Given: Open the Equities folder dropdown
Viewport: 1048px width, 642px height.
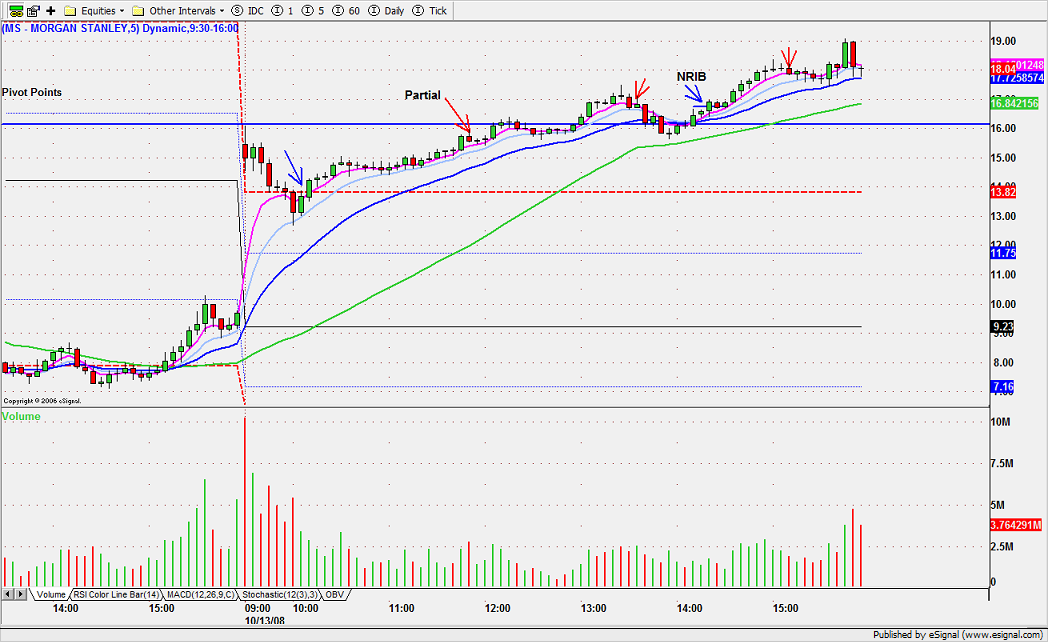Looking at the screenshot, I should 94,11.
